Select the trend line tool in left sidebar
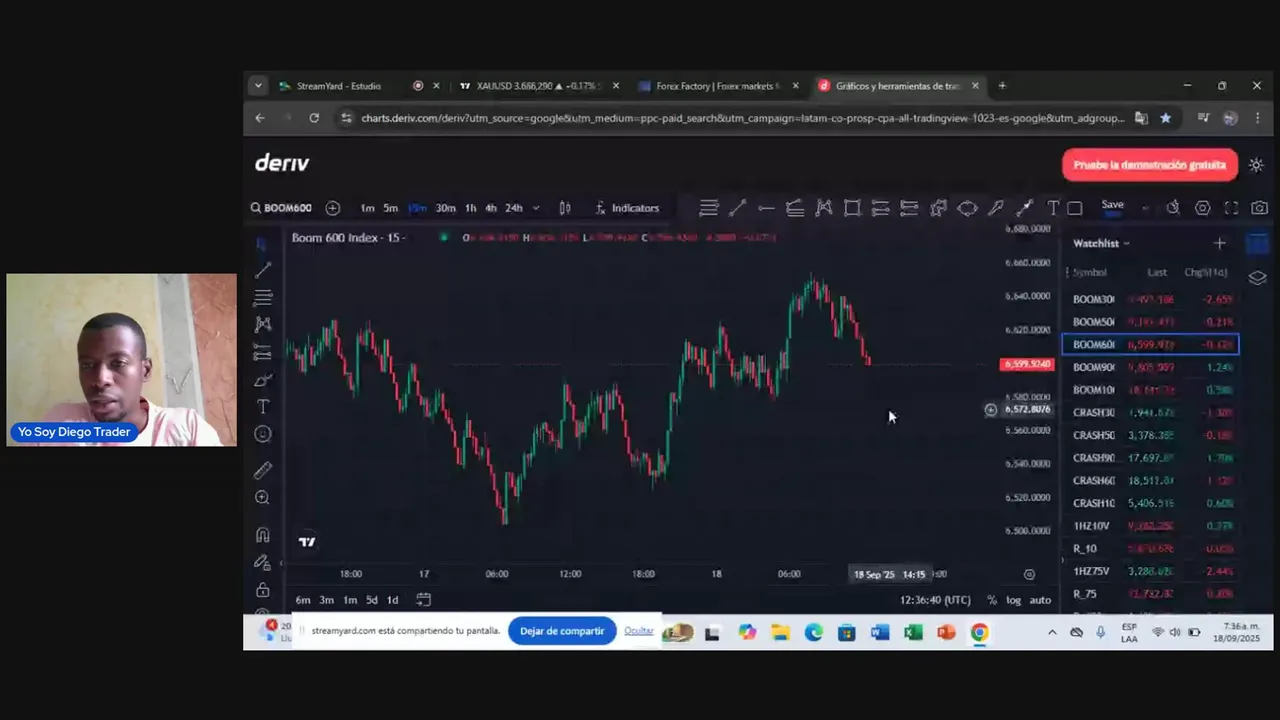The image size is (1280, 720). 263,270
